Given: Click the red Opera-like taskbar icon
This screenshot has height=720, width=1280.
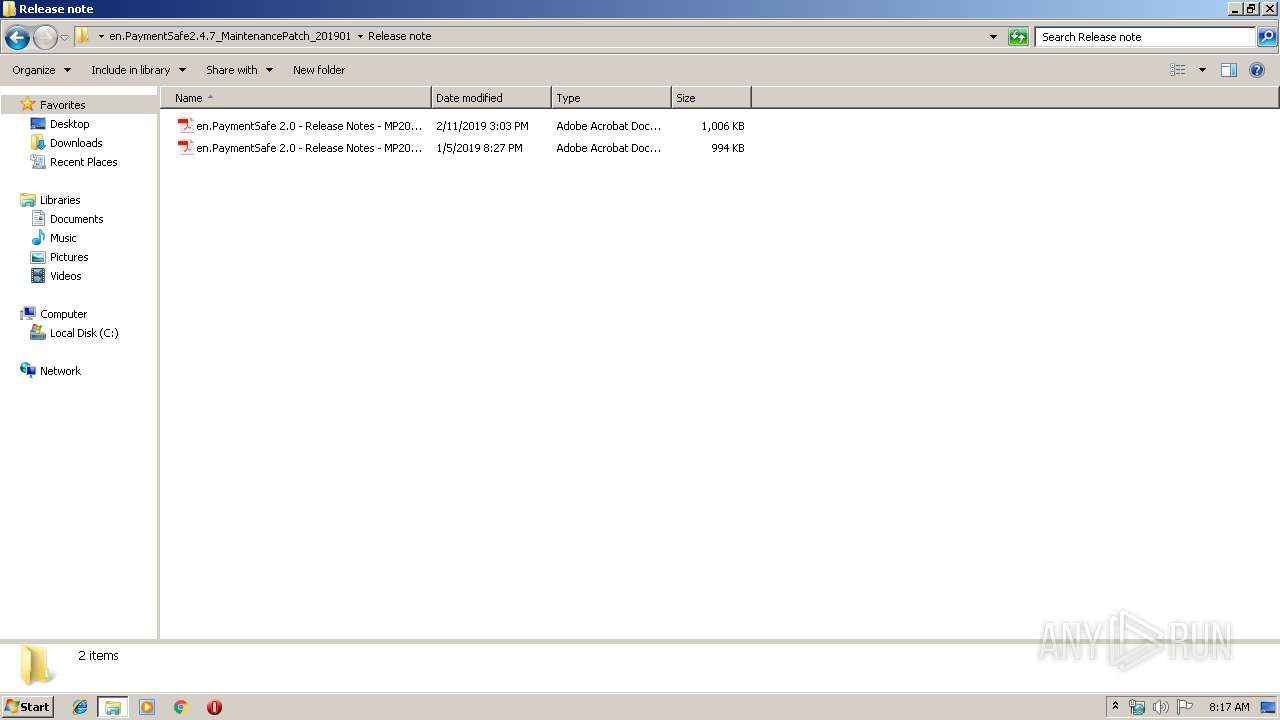Looking at the screenshot, I should pyautogui.click(x=214, y=707).
